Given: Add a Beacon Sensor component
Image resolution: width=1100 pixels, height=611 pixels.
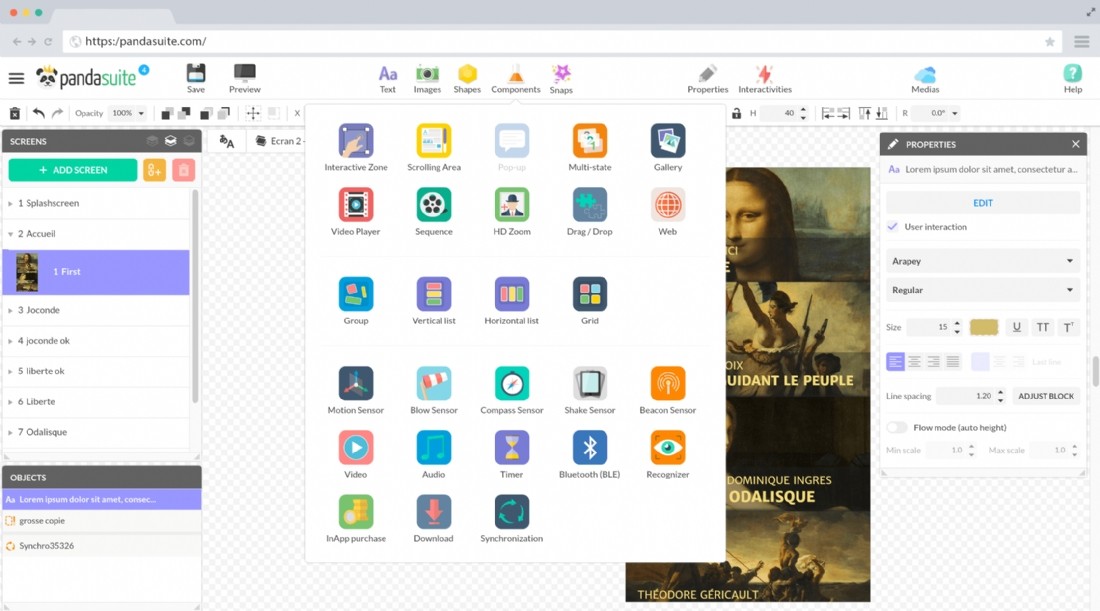Looking at the screenshot, I should pyautogui.click(x=667, y=384).
